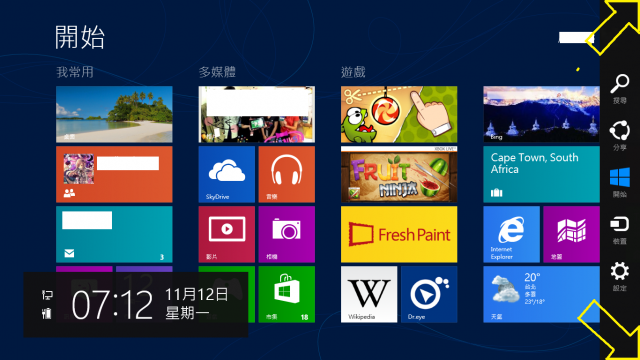Open the Share (分享) charm
This screenshot has width=640, height=360.
click(x=619, y=136)
